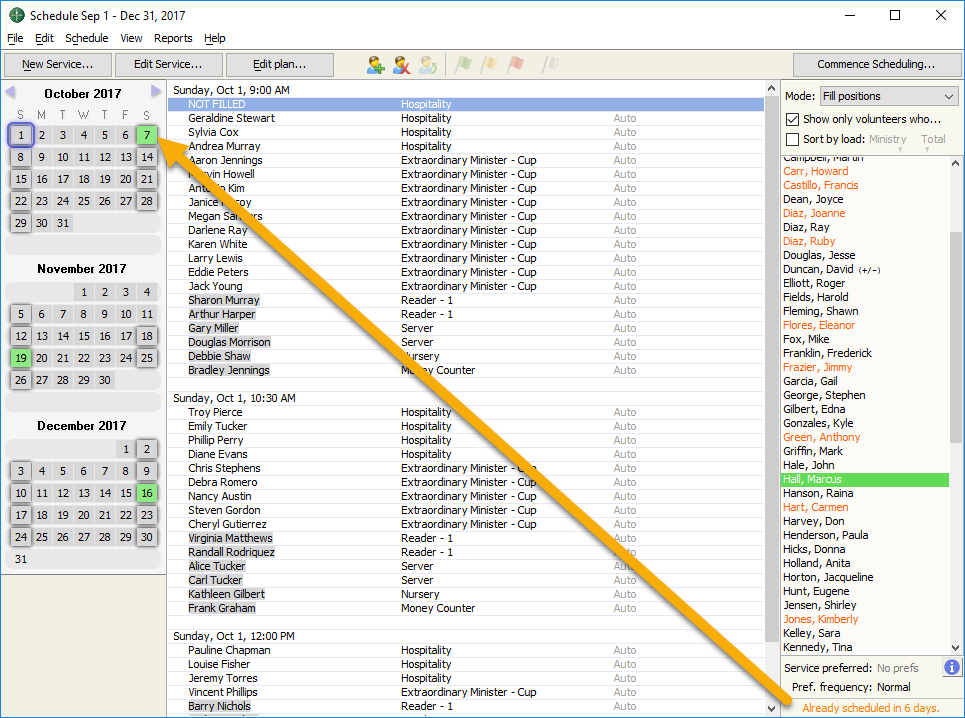
Task: Open the Mode dropdown
Action: (x=888, y=96)
